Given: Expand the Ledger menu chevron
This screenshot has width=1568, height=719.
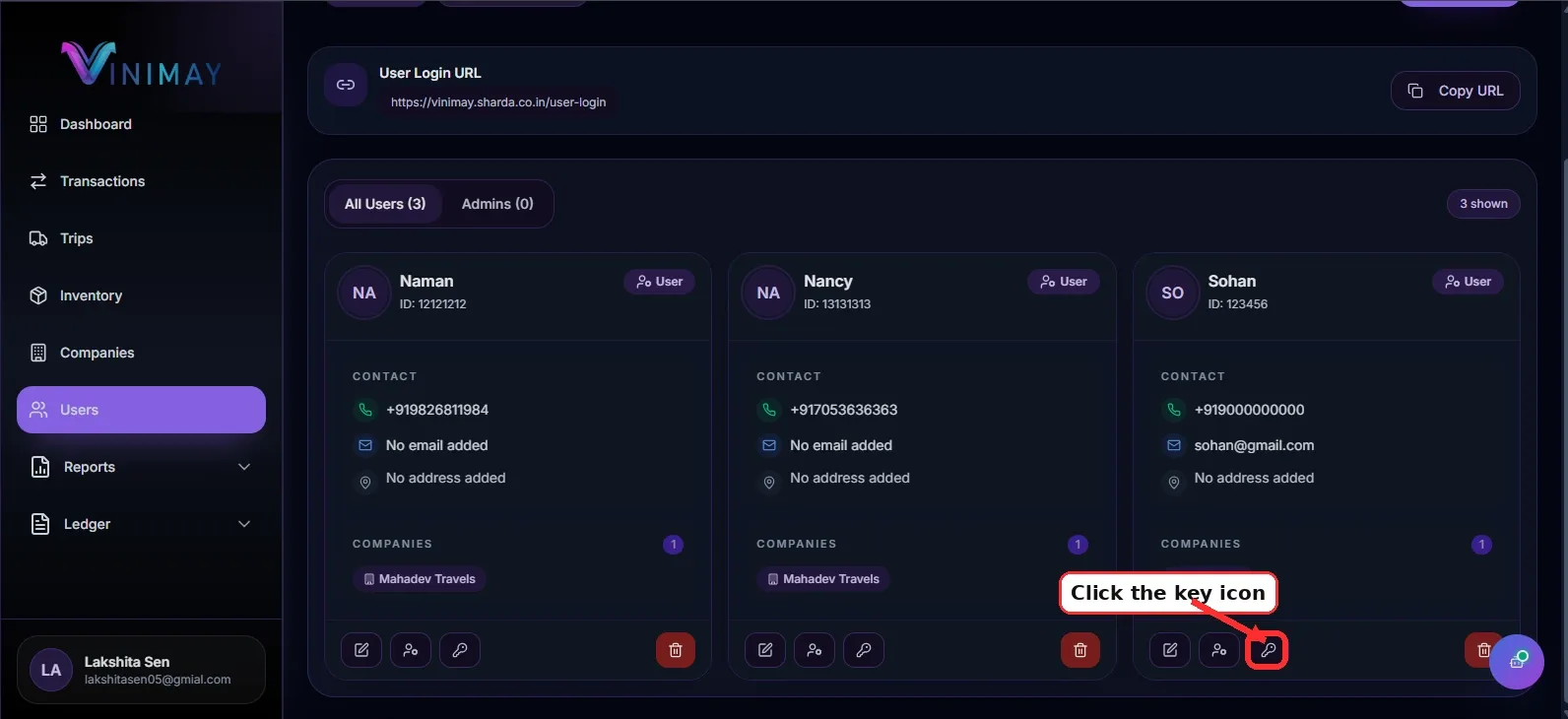Looking at the screenshot, I should [244, 524].
